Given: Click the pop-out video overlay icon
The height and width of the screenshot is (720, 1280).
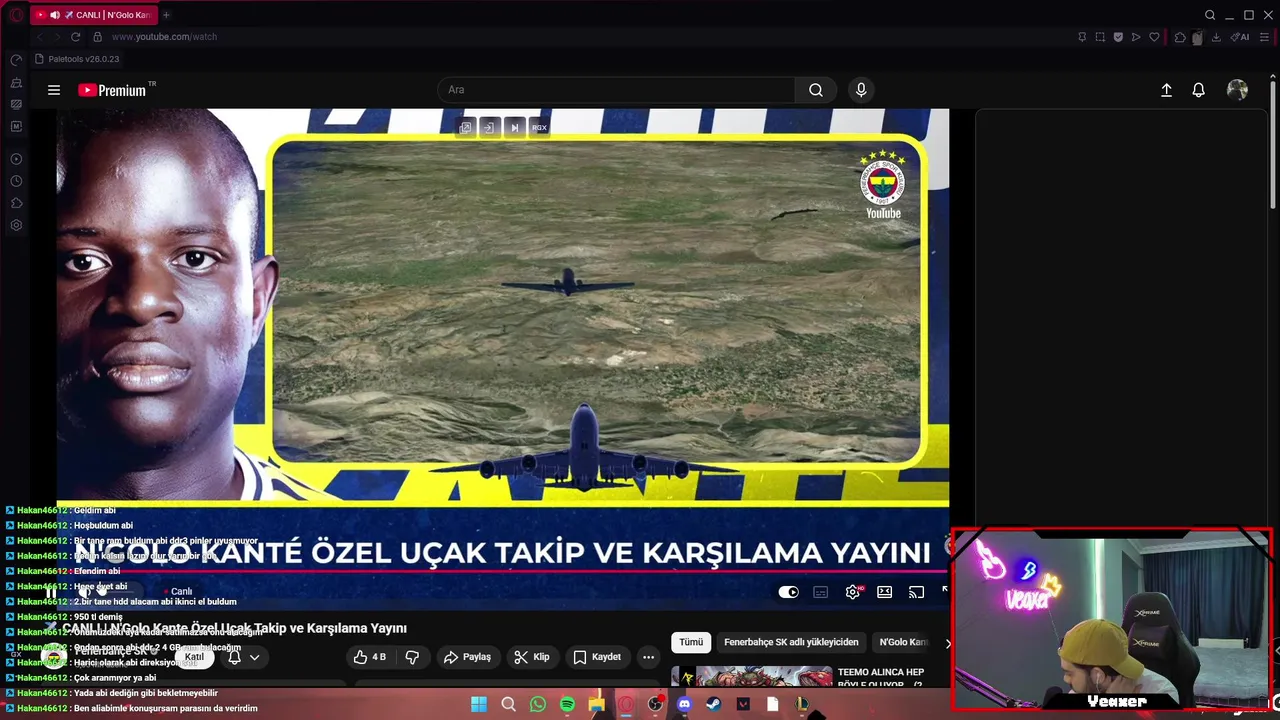Looking at the screenshot, I should point(466,127).
